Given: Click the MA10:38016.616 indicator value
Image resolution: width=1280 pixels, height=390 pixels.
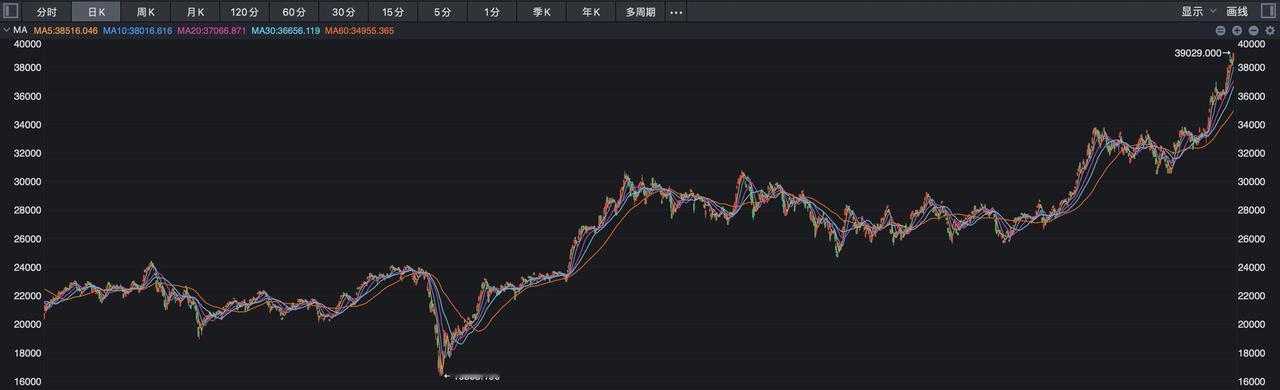Looking at the screenshot, I should point(137,31).
